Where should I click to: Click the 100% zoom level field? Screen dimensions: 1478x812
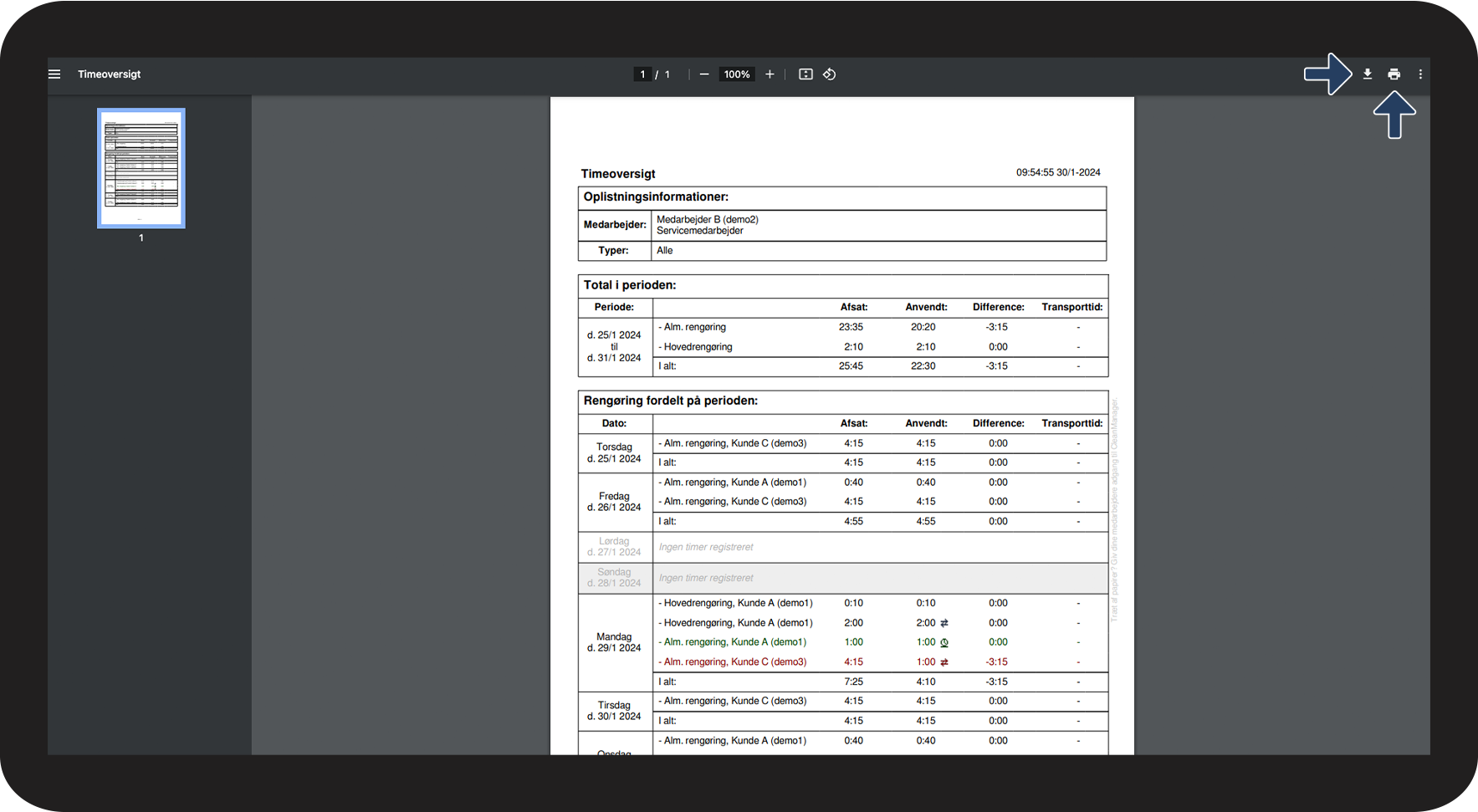(737, 74)
